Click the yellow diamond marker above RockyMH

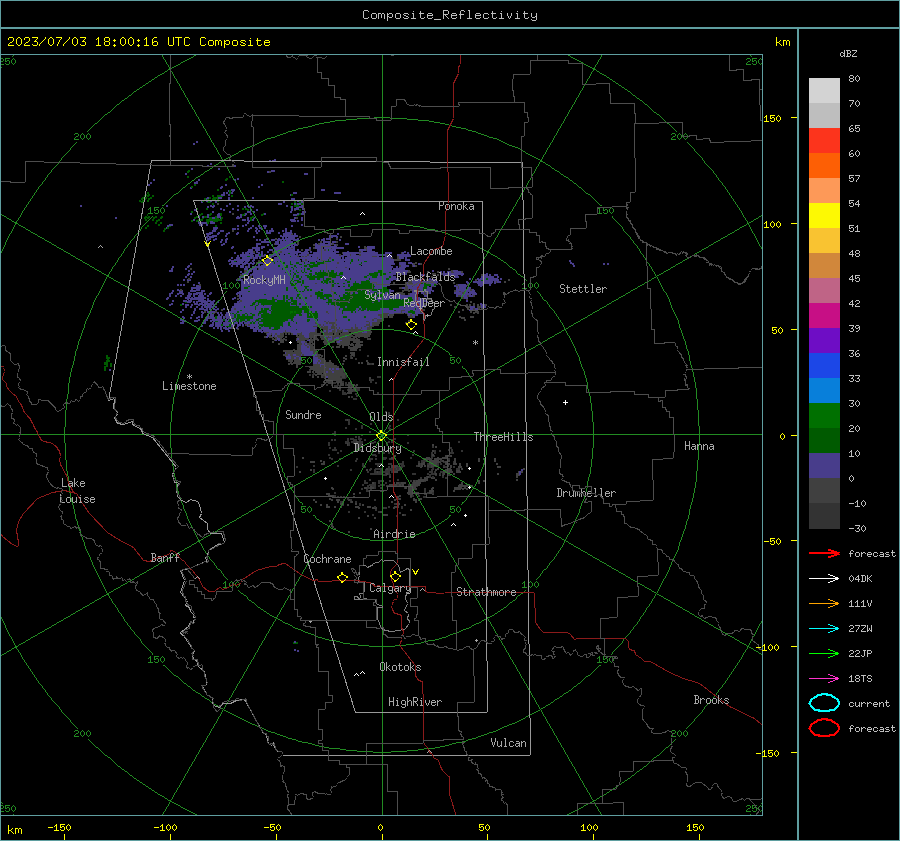[267, 261]
